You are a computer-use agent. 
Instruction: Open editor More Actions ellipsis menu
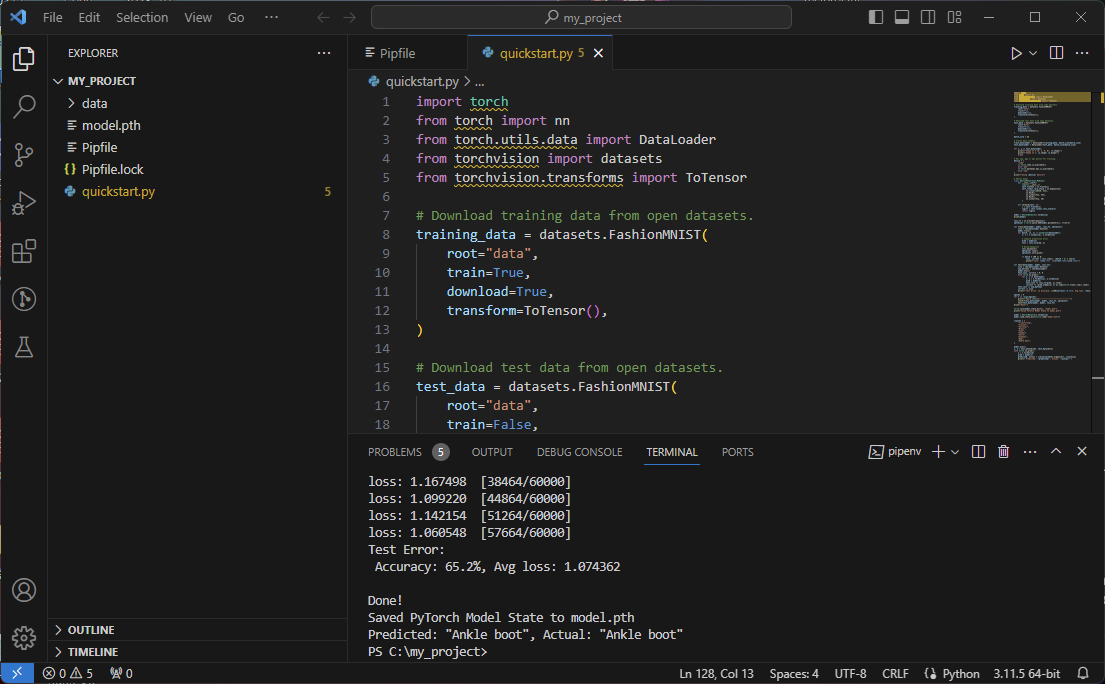point(1082,54)
